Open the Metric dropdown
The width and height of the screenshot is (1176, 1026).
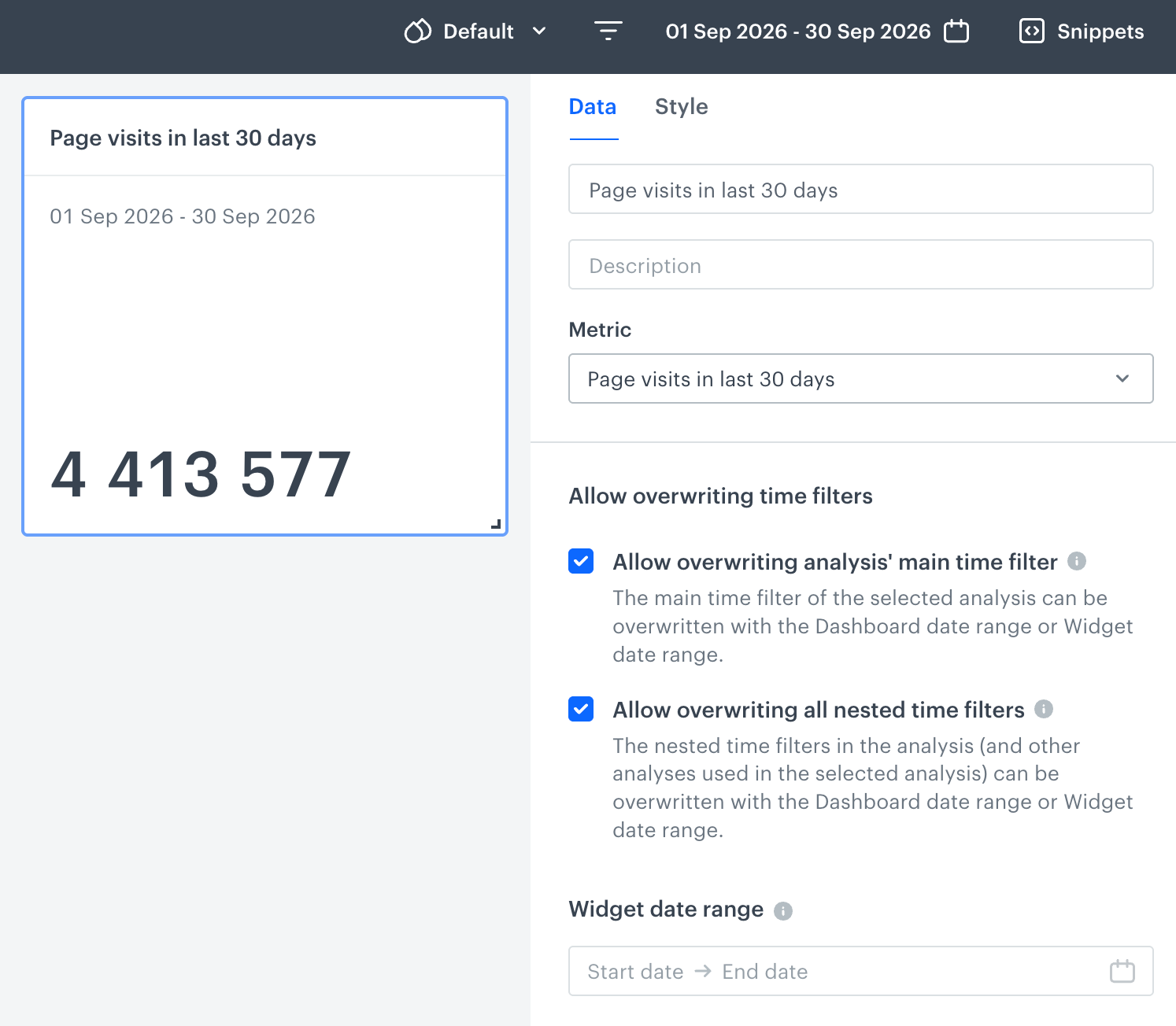pos(861,378)
